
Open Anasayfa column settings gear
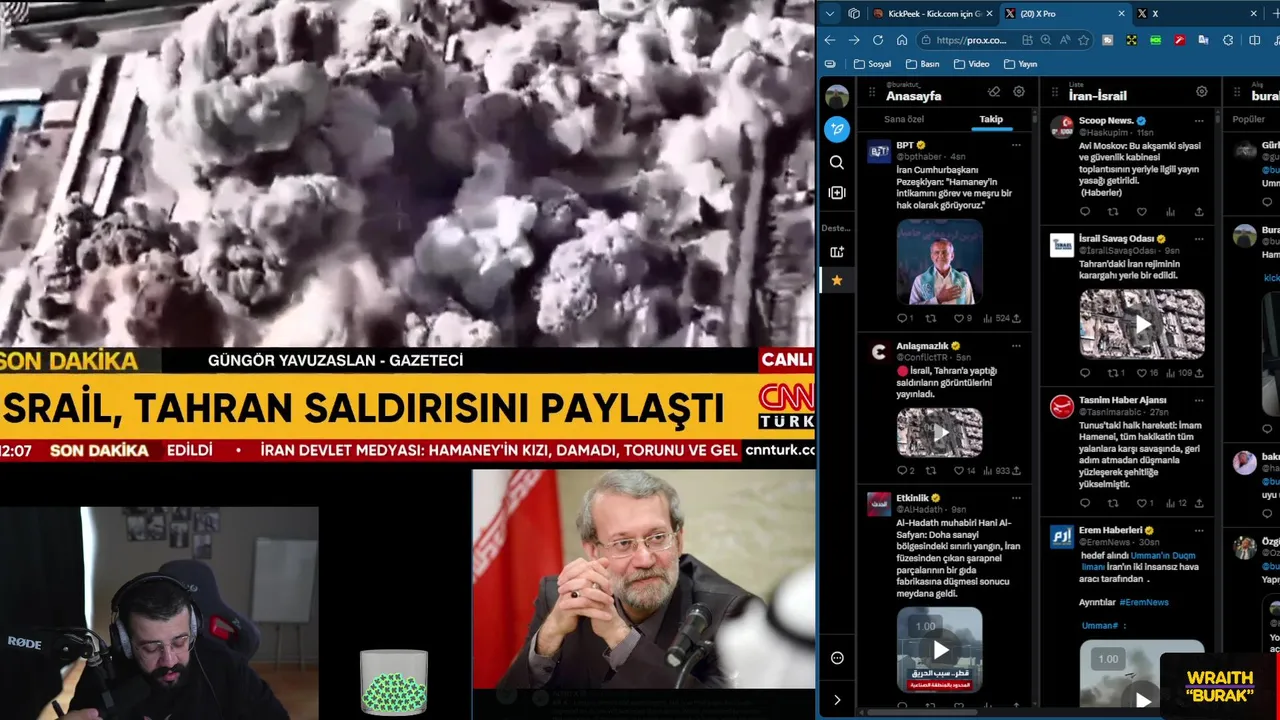(x=1019, y=92)
